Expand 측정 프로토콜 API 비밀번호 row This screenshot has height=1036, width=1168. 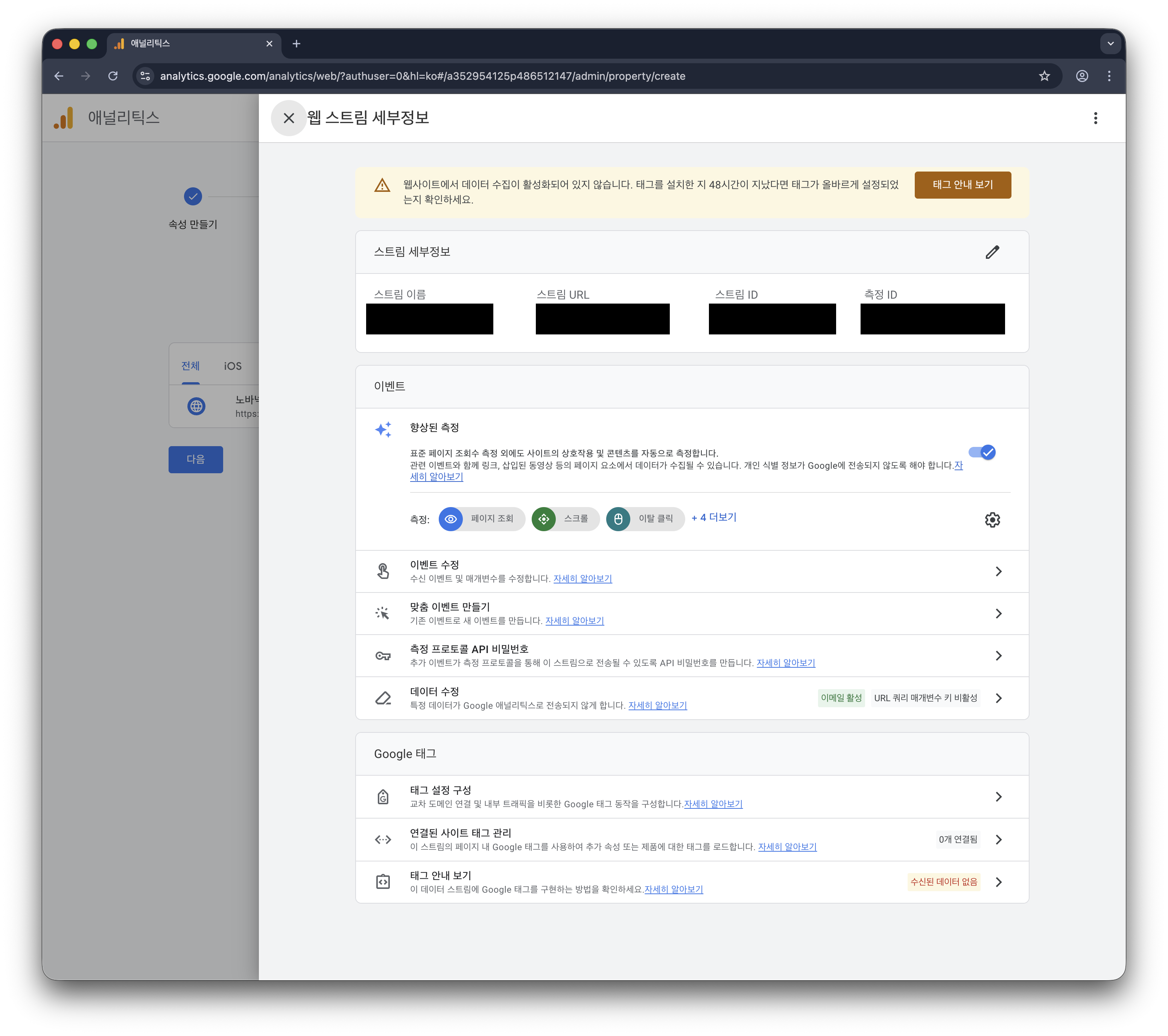998,656
